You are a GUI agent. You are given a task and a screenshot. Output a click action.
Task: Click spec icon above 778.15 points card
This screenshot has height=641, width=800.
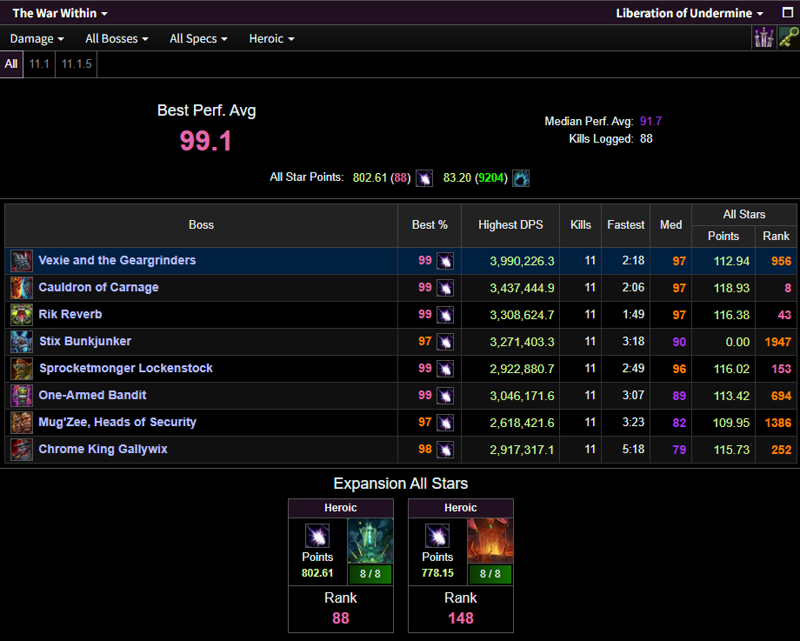tap(437, 536)
